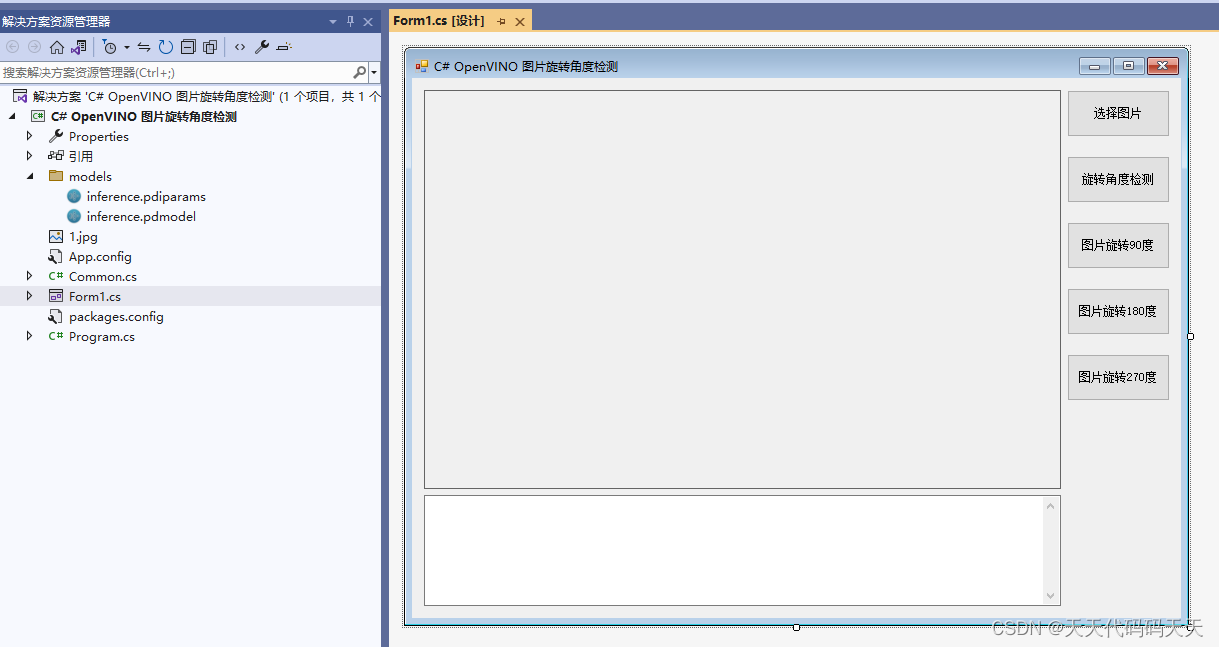The width and height of the screenshot is (1219, 647).
Task: Expand the Properties node
Action: [28, 136]
